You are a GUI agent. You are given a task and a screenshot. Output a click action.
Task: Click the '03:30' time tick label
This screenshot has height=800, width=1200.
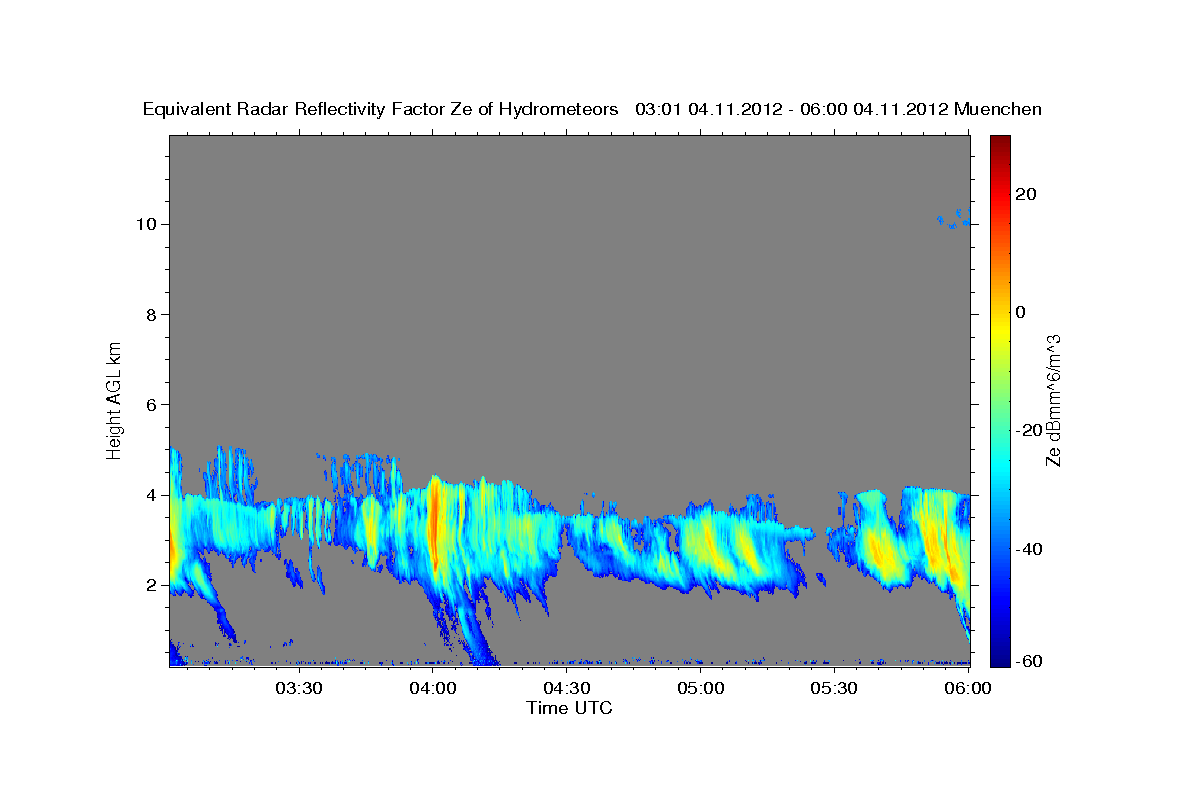pyautogui.click(x=299, y=688)
